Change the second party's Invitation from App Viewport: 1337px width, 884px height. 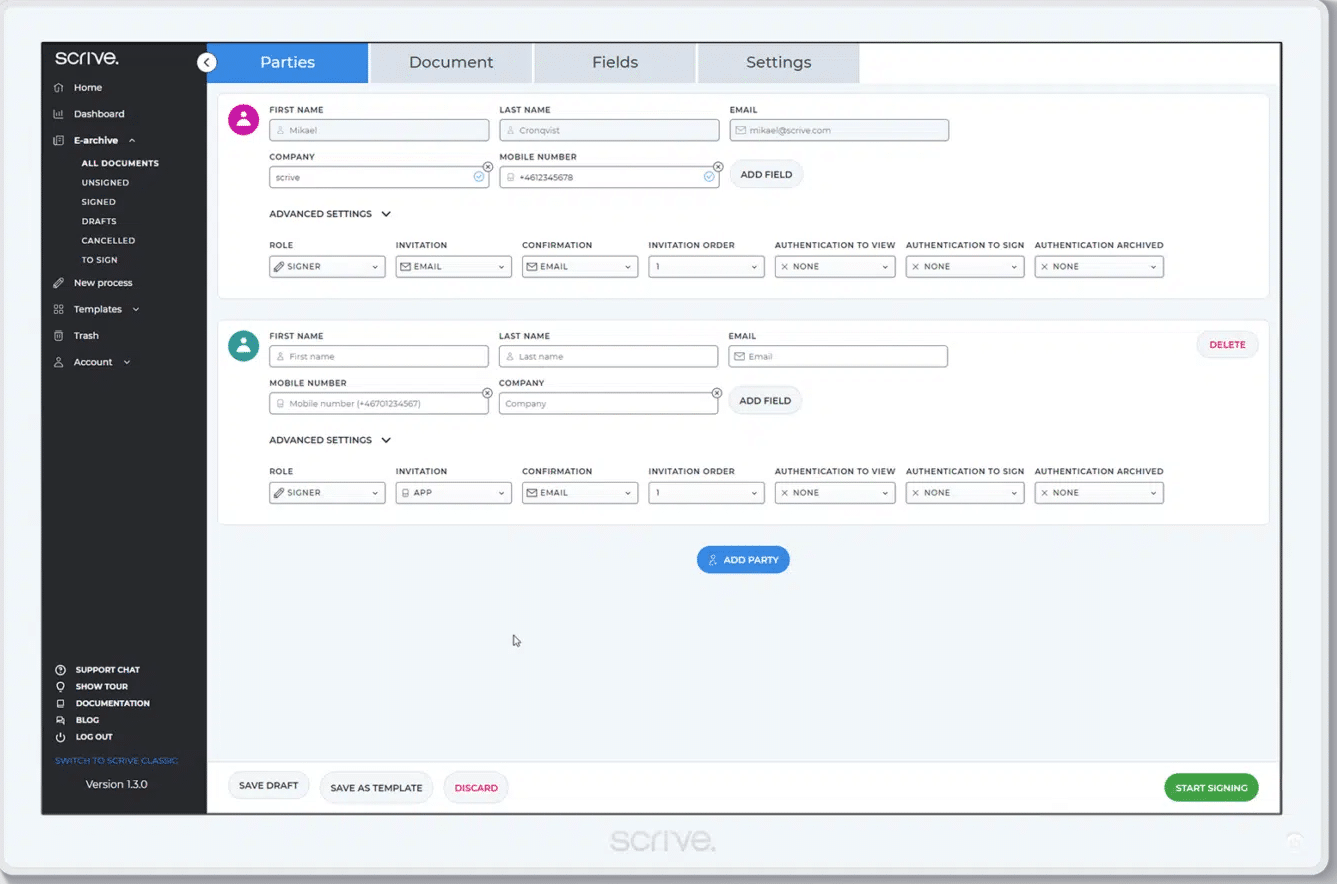453,492
